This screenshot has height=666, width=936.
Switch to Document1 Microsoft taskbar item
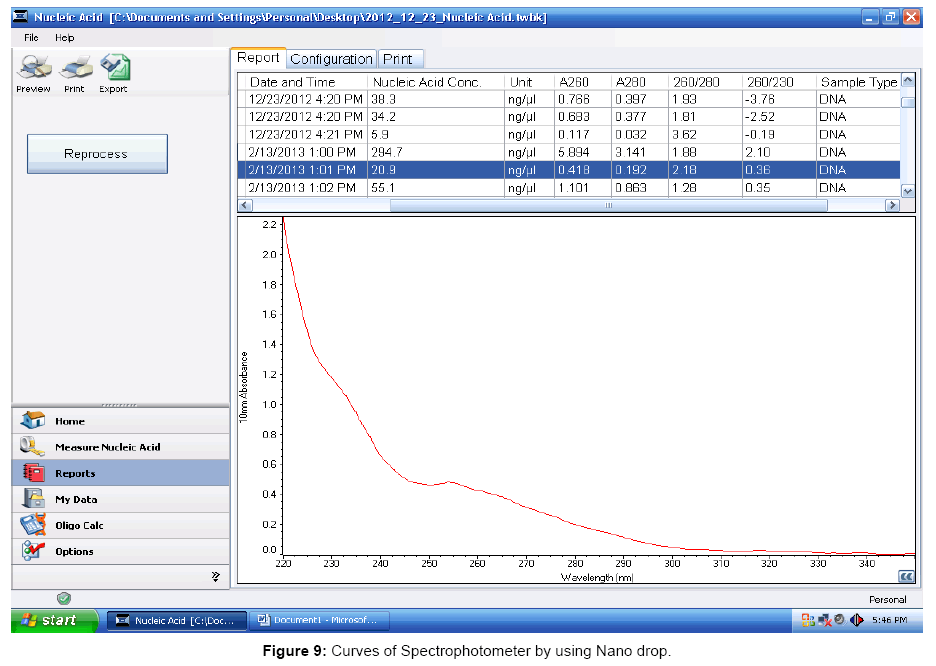(317, 621)
